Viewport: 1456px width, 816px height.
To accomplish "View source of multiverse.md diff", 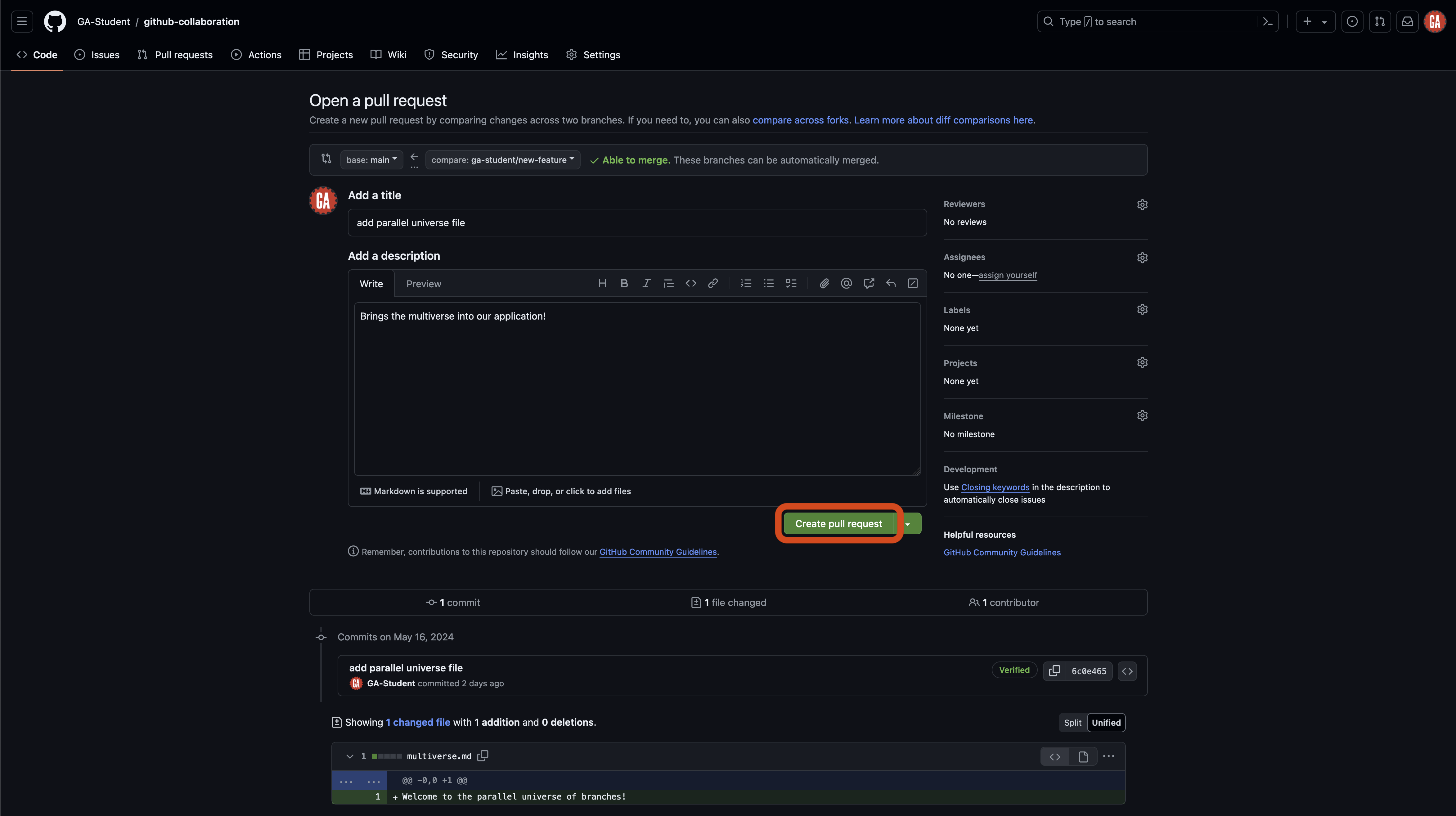I will [1054, 756].
